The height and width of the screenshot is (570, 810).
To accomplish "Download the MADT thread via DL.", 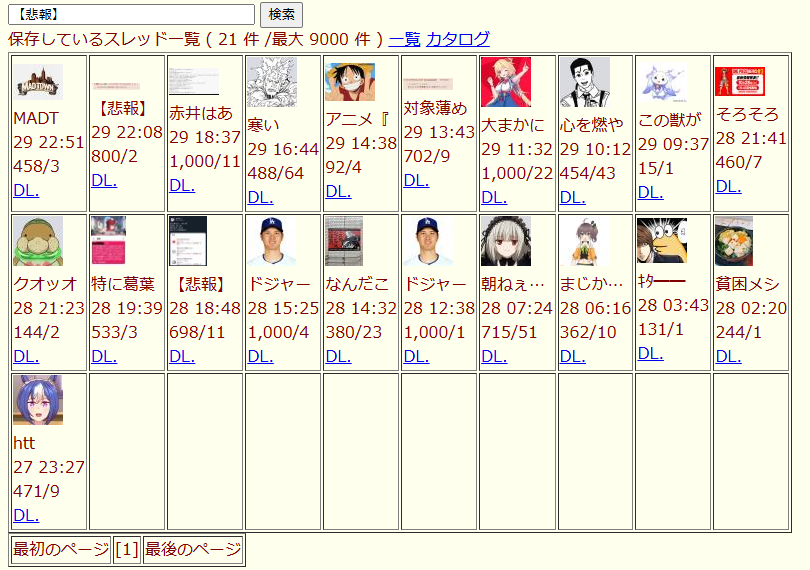I will point(26,190).
